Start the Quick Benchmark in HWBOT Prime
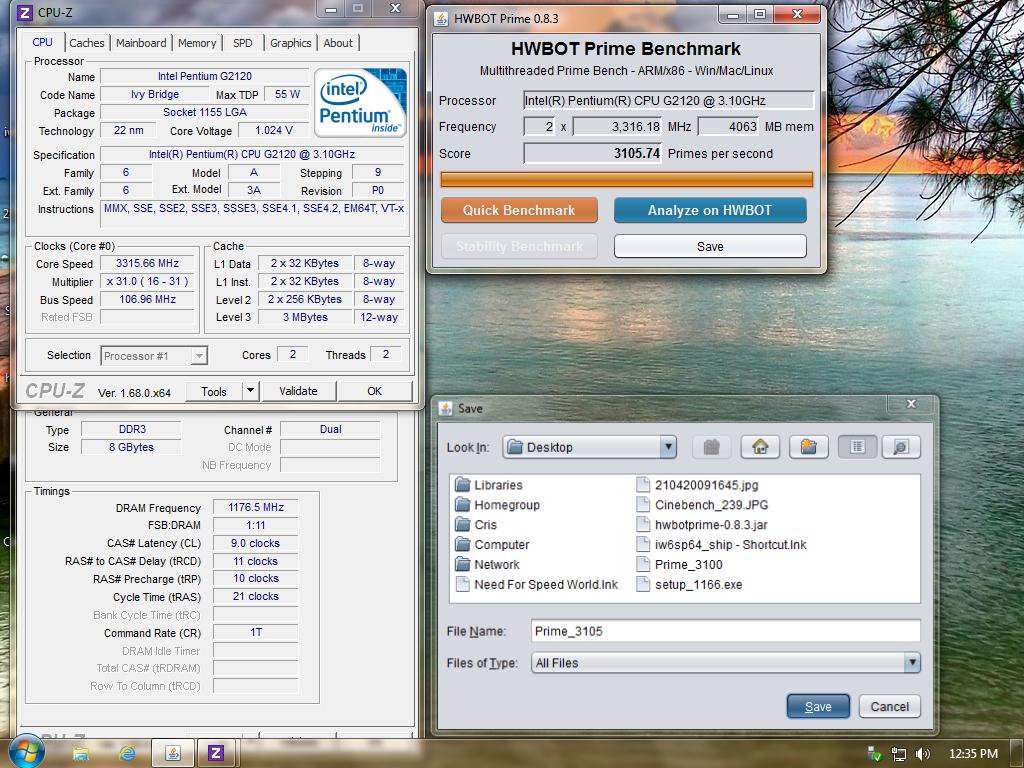The height and width of the screenshot is (768, 1024). (519, 210)
